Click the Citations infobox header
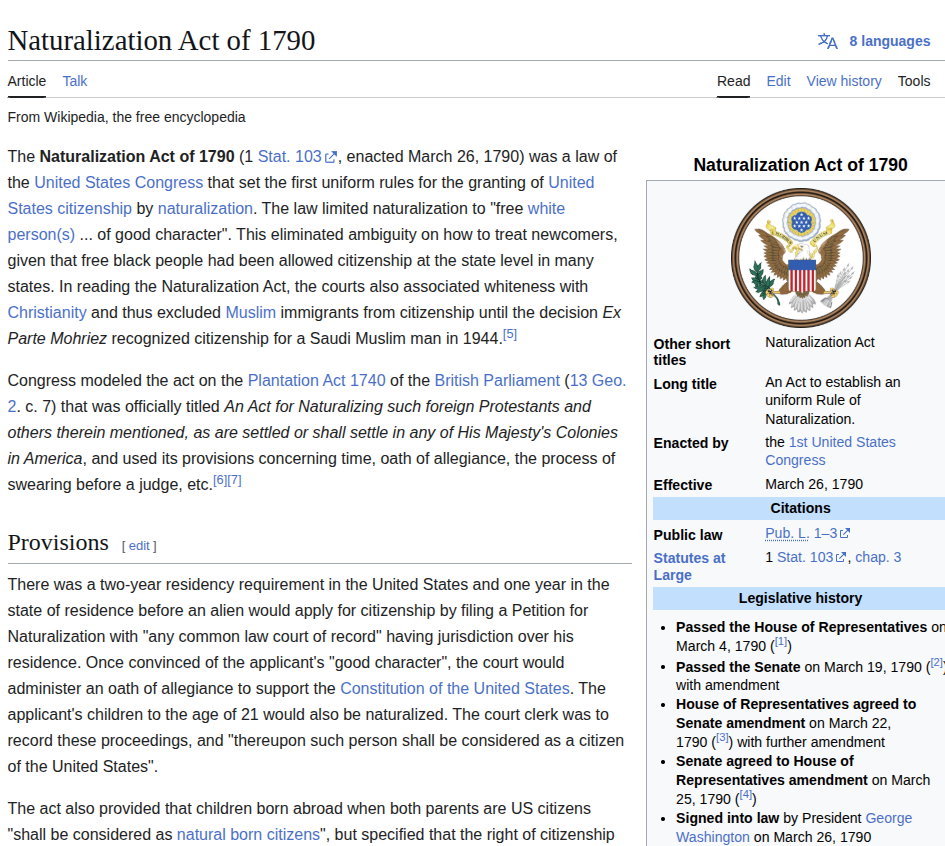945x846 pixels. tap(800, 509)
